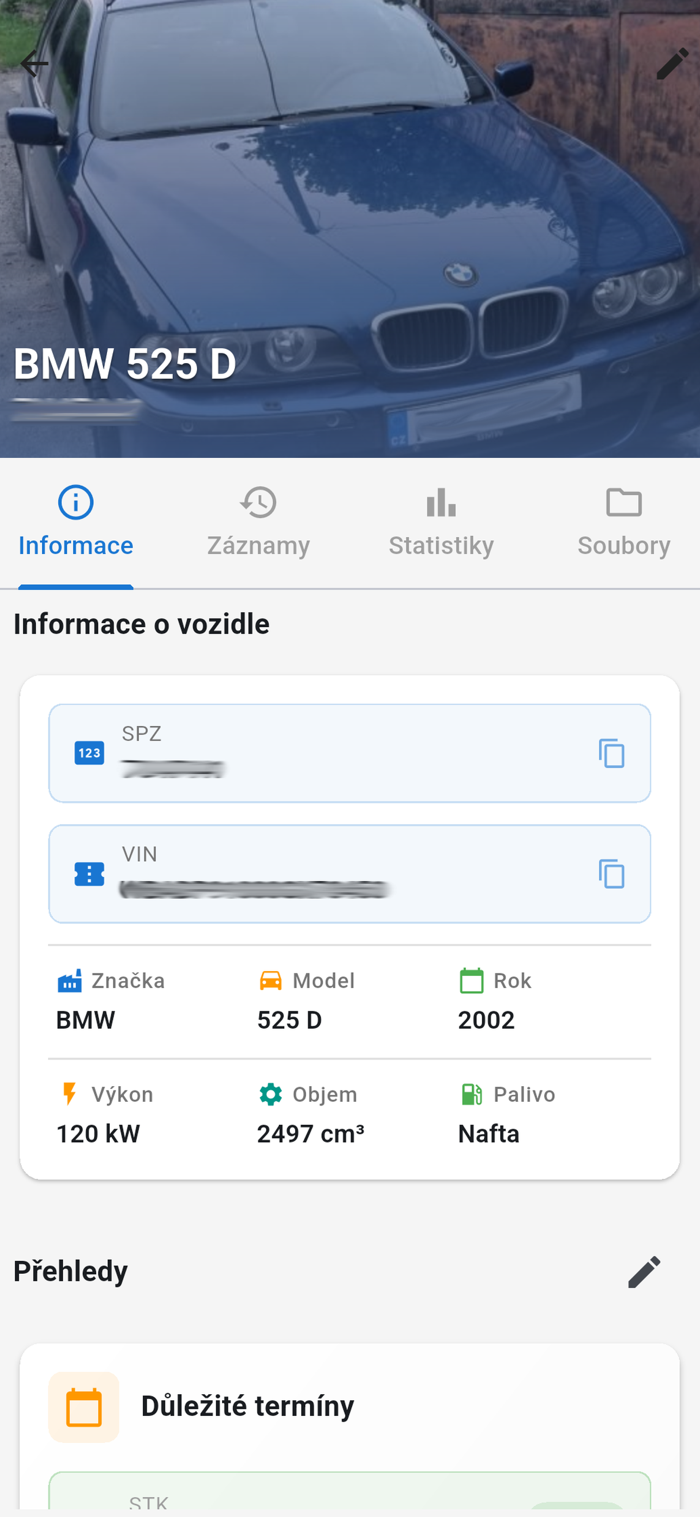Edit vehicle using top pencil icon
The height and width of the screenshot is (1517, 700).
[672, 64]
